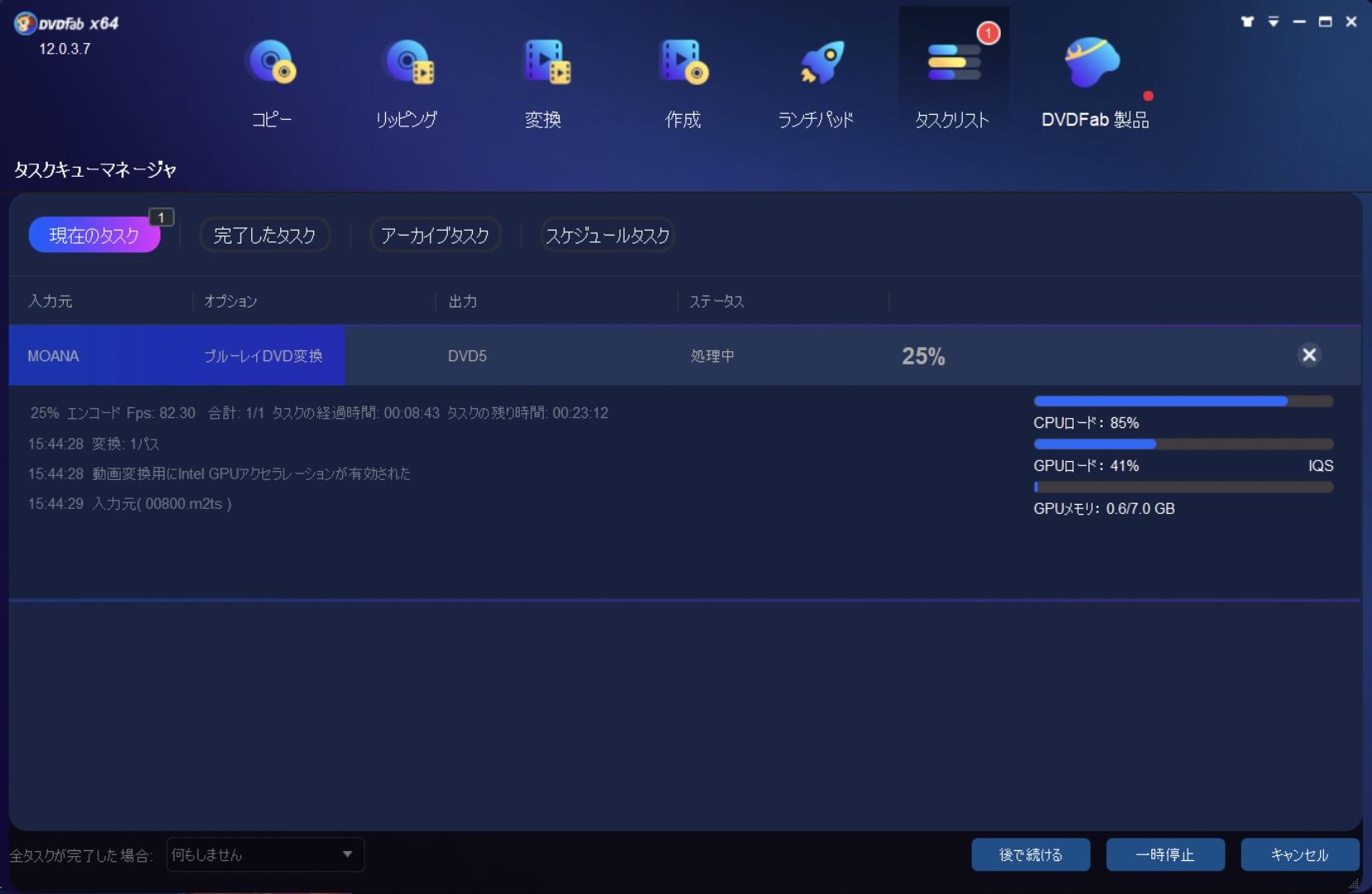The height and width of the screenshot is (894, 1372).
Task: Click 出力 column header
Action: click(463, 302)
